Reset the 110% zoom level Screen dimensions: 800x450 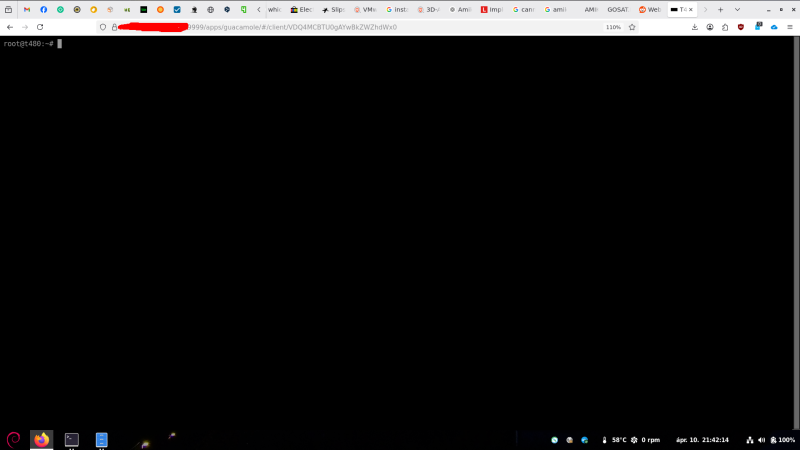(613, 27)
